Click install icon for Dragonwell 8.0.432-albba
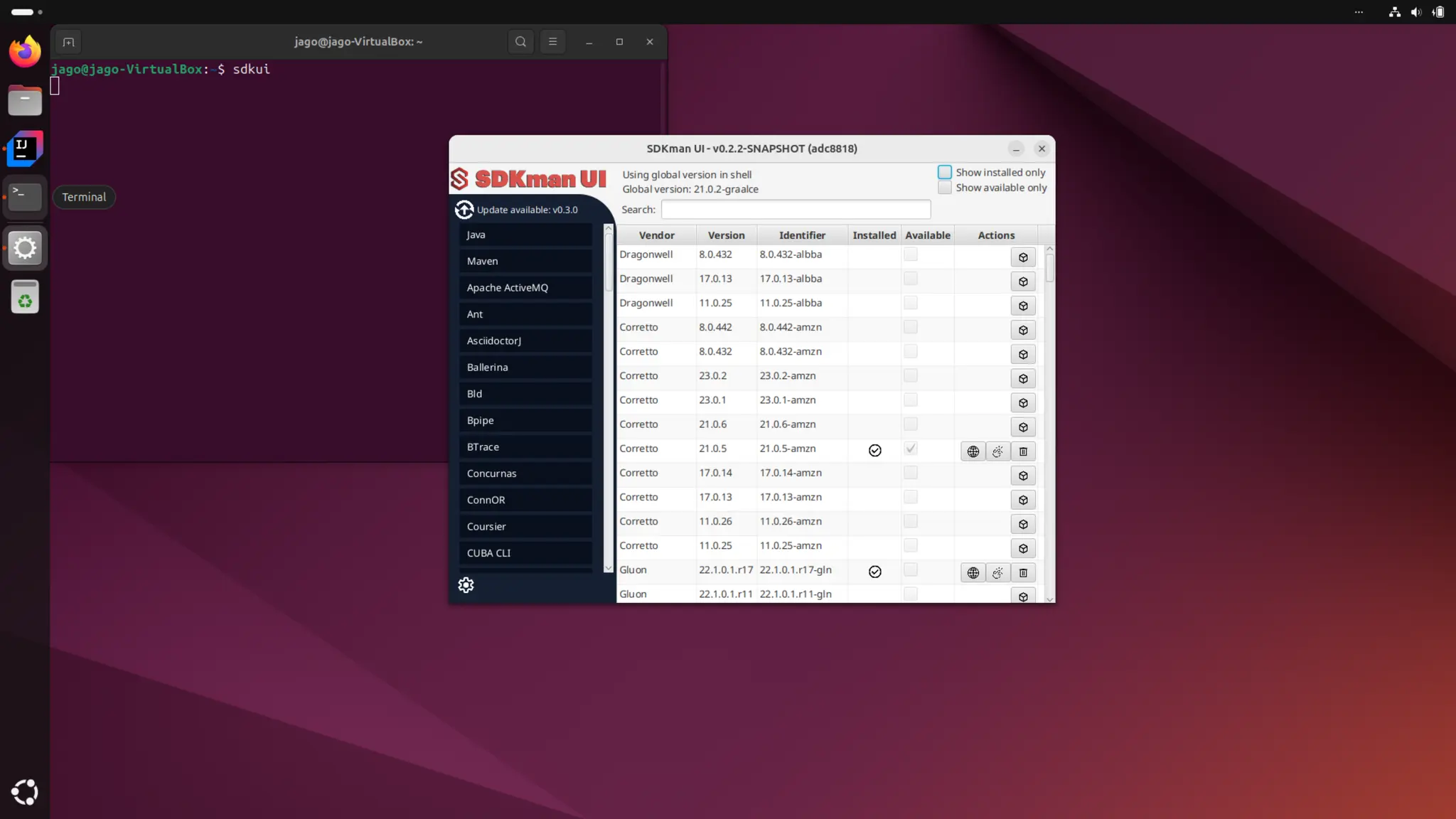The width and height of the screenshot is (1456, 819). (1023, 257)
